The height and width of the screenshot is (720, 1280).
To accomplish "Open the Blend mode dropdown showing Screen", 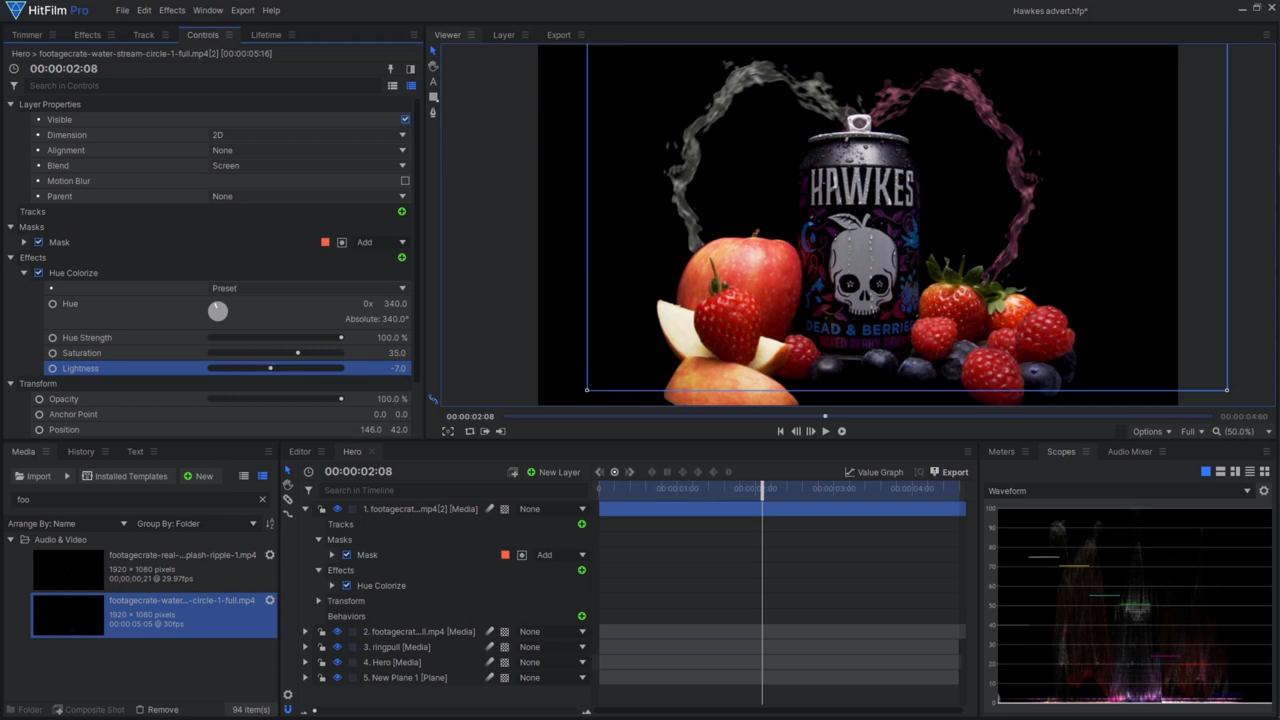I will 309,166.
